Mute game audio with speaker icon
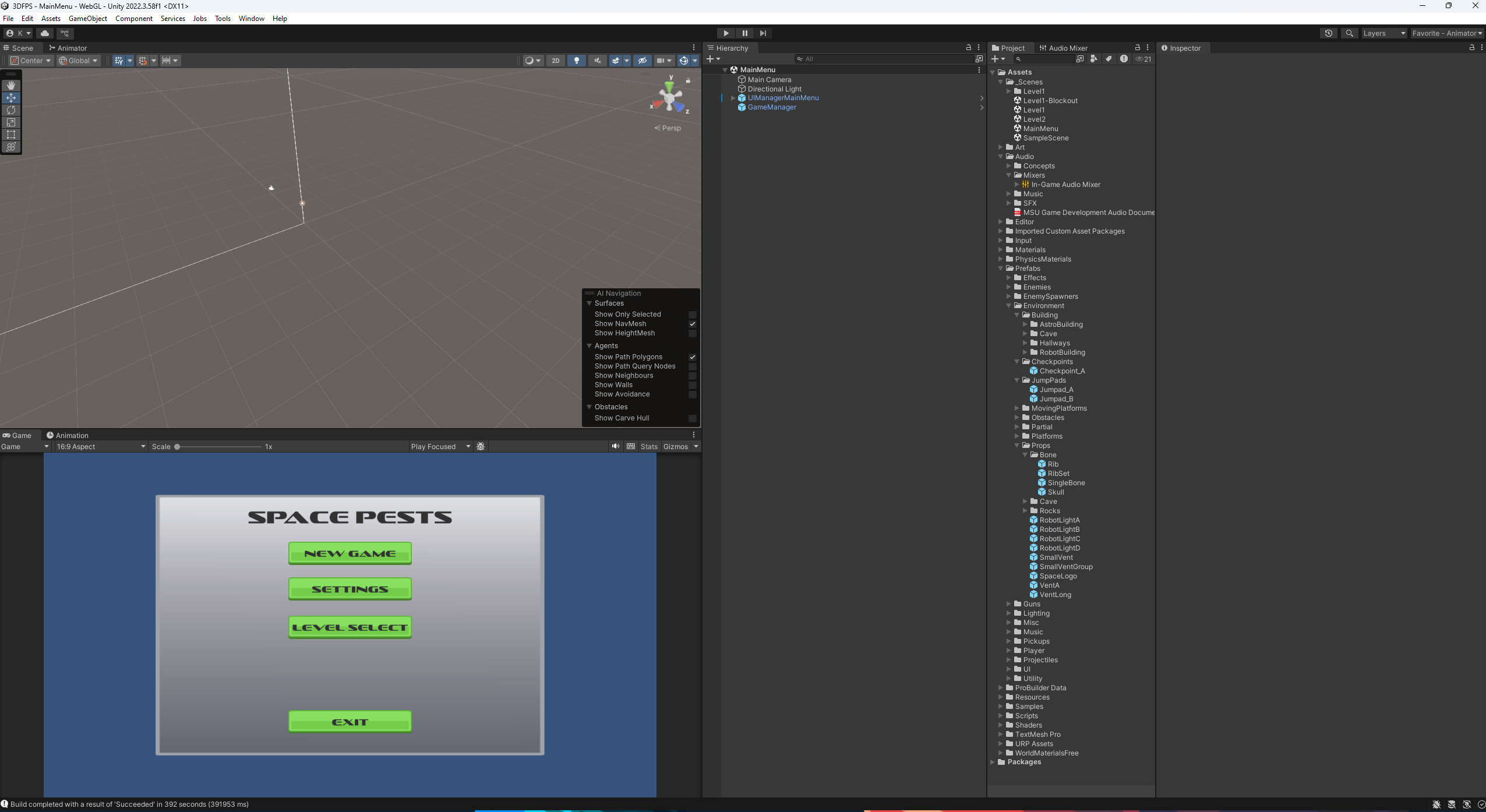The height and width of the screenshot is (812, 1486). (615, 446)
